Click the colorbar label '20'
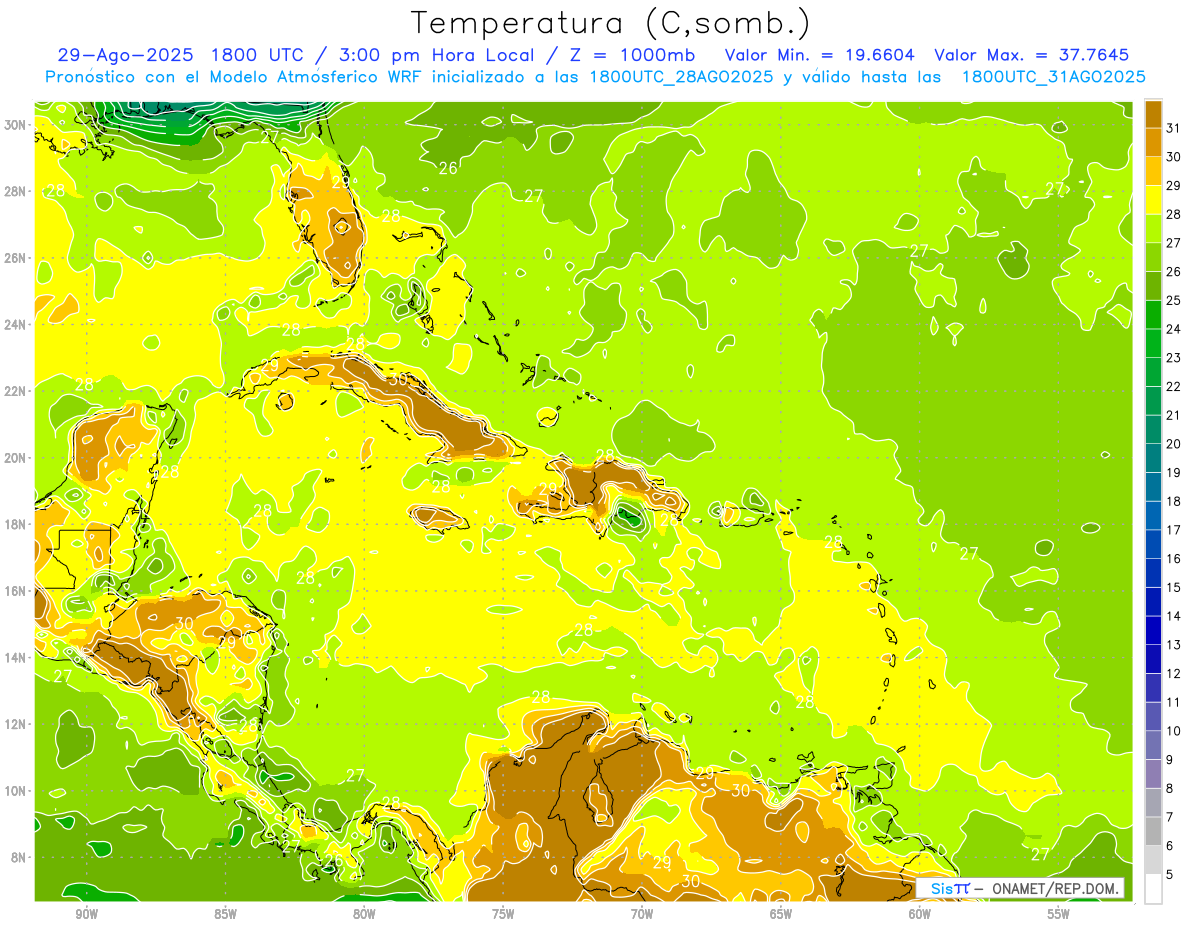Viewport: 1200px width, 927px height. (x=1174, y=444)
